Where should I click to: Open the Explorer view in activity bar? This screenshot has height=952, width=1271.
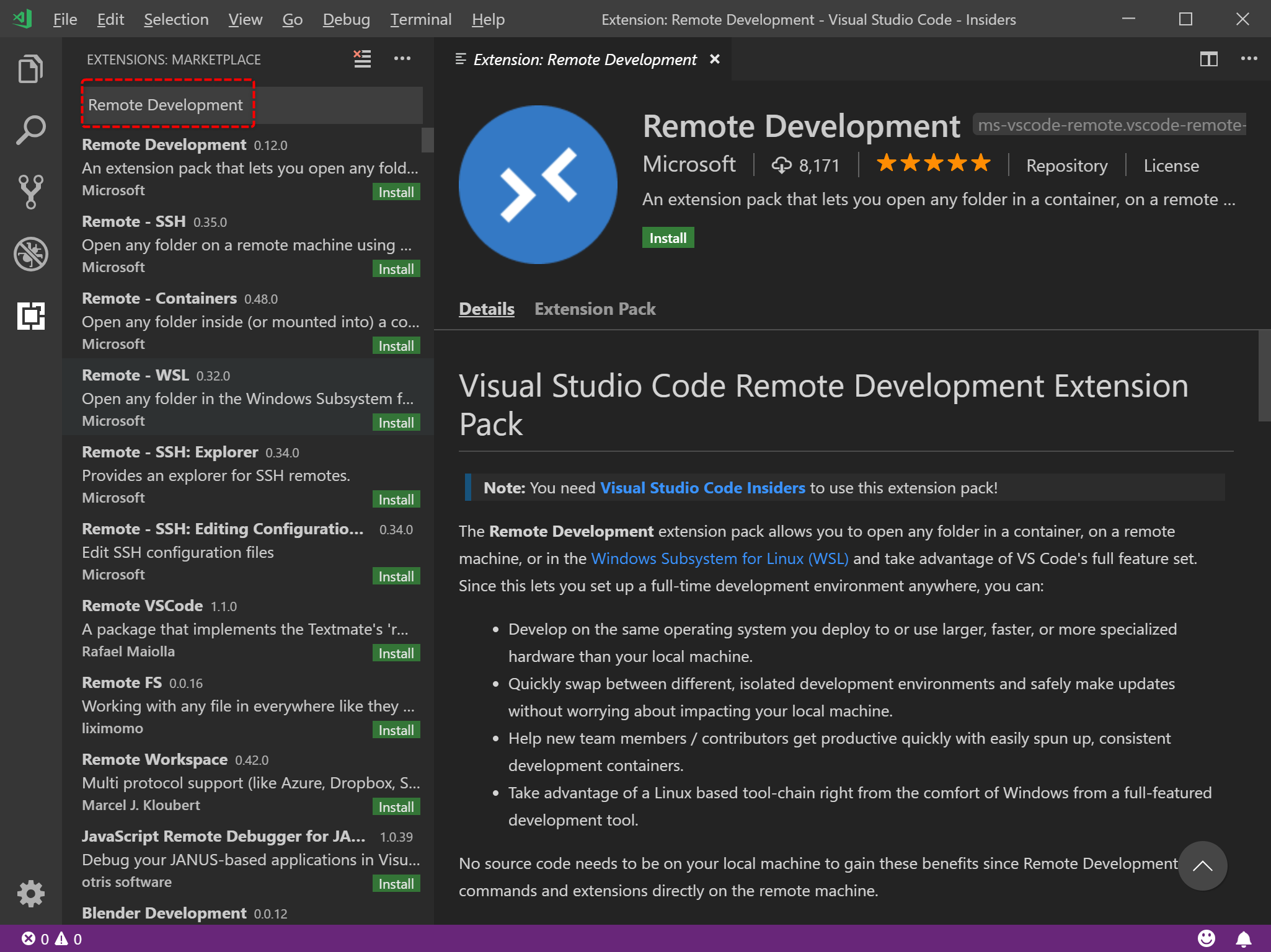coord(30,68)
